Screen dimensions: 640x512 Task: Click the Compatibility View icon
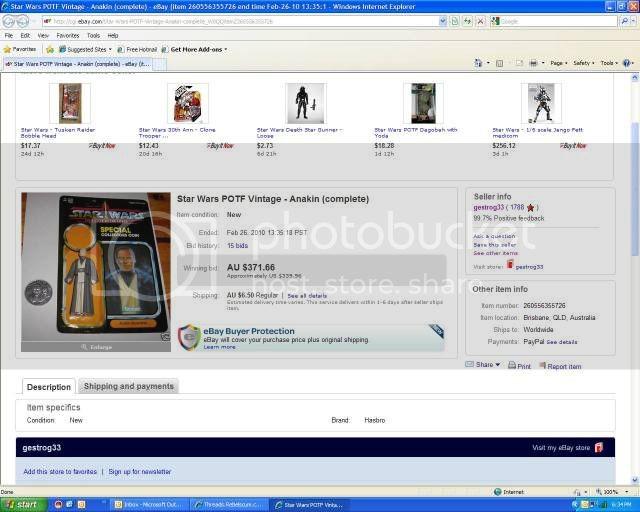click(455, 21)
